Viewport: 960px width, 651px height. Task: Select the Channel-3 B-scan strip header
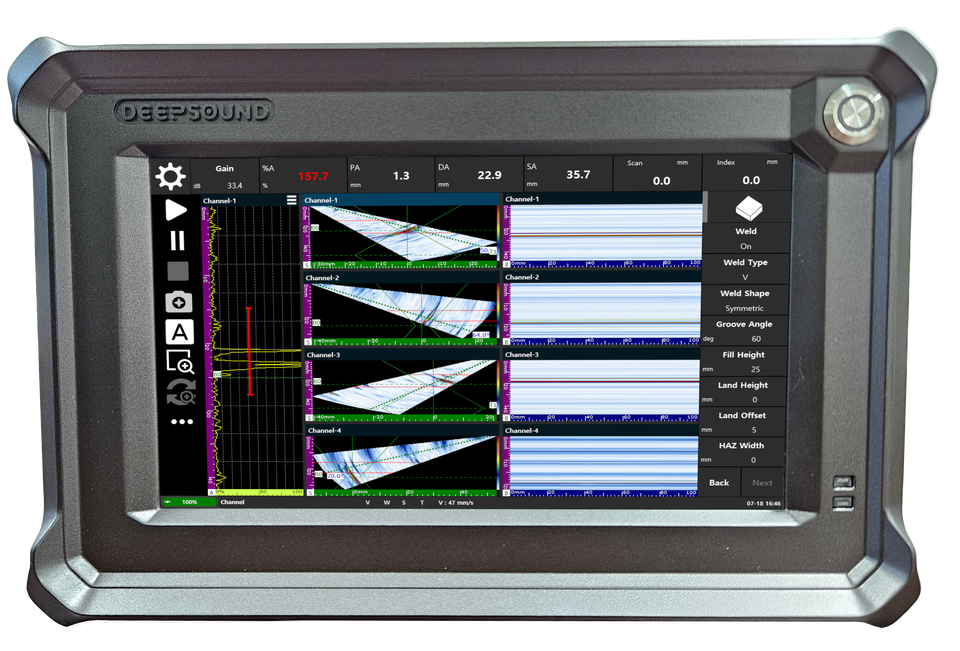point(601,354)
